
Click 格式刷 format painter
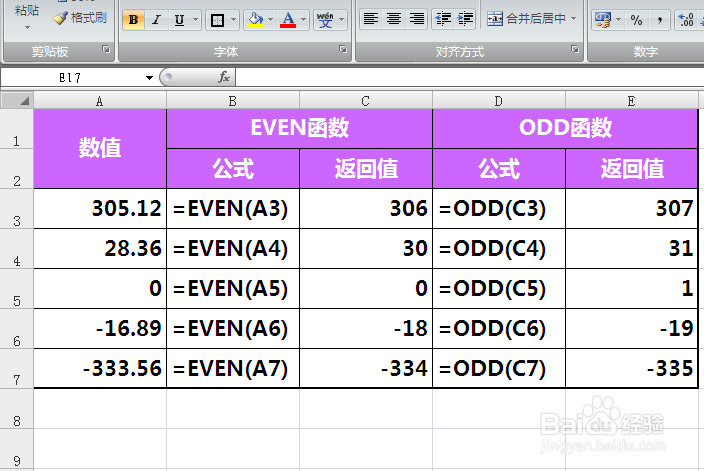(x=79, y=18)
